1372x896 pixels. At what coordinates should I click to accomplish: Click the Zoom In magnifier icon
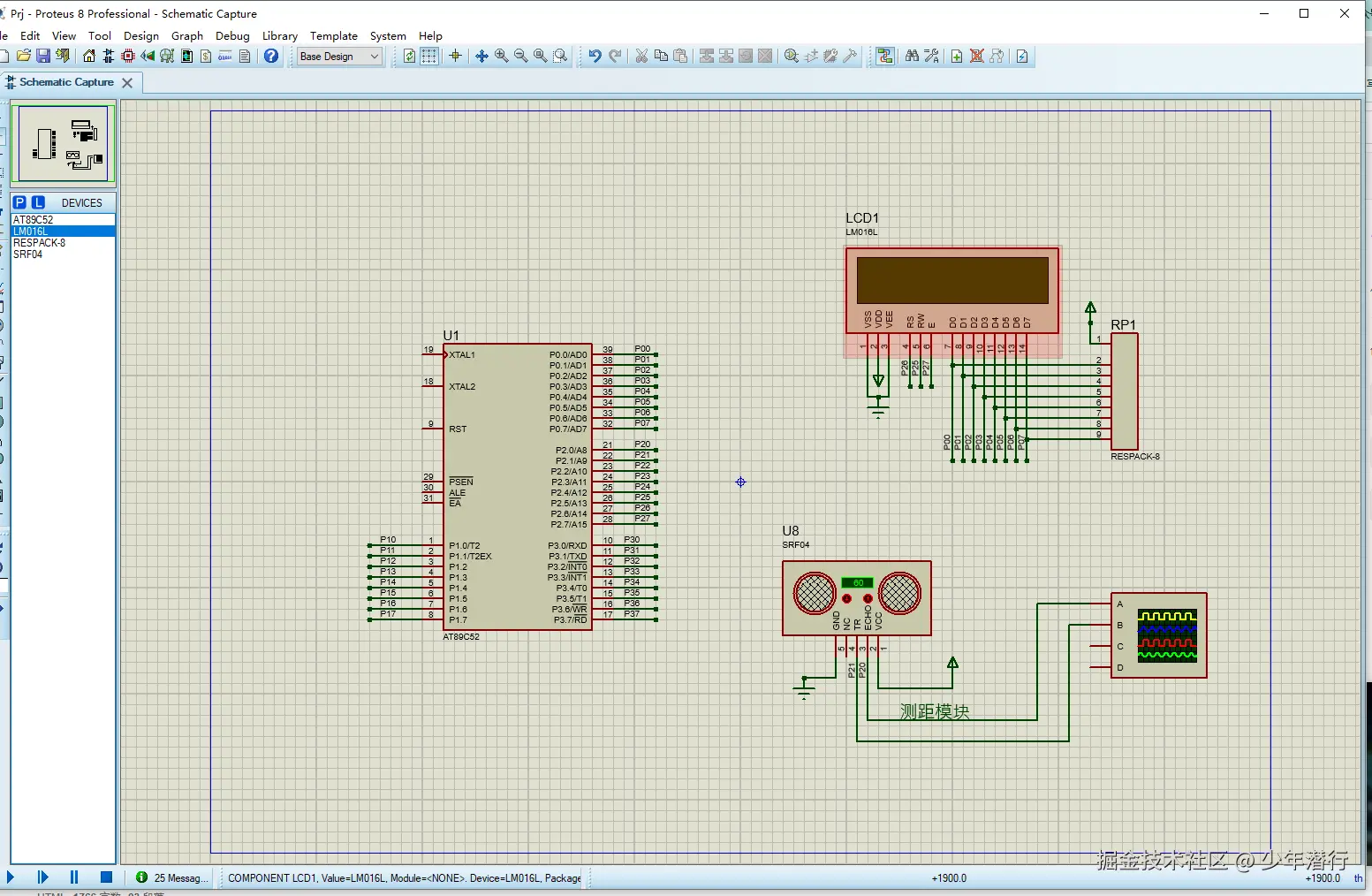tap(501, 57)
